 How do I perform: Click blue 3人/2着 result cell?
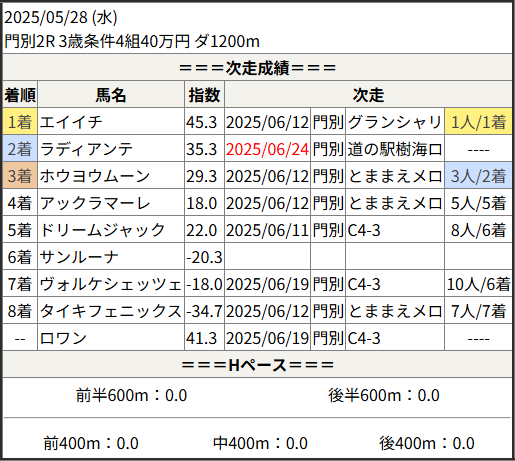pos(478,176)
